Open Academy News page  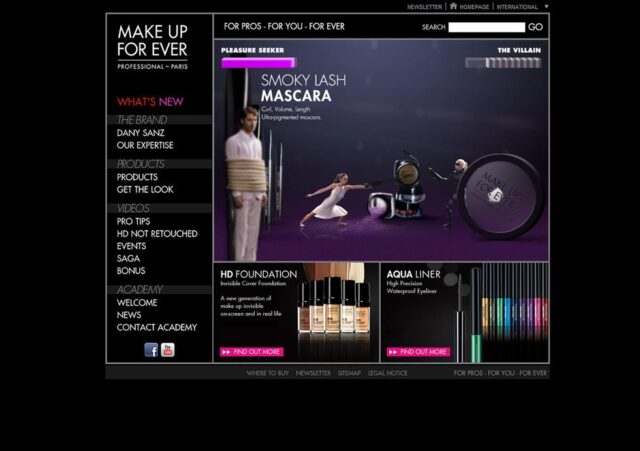click(x=129, y=315)
